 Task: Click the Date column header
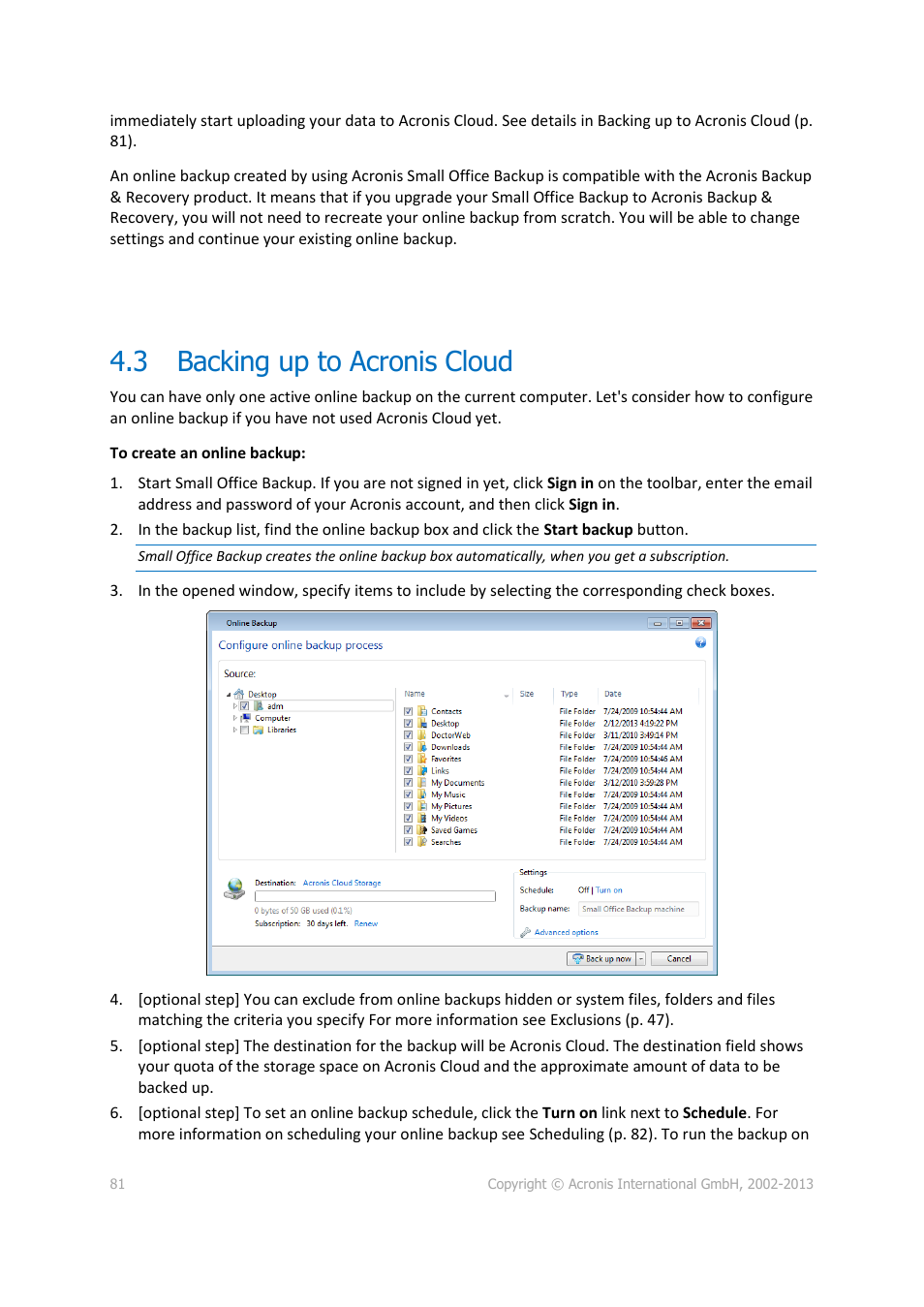click(x=613, y=695)
